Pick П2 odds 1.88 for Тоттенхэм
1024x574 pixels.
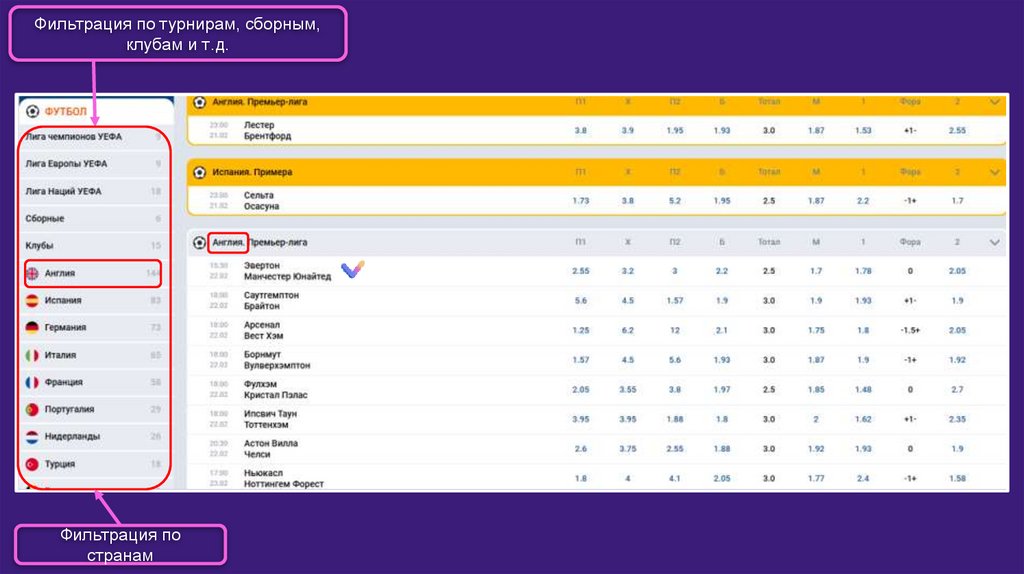(x=675, y=419)
